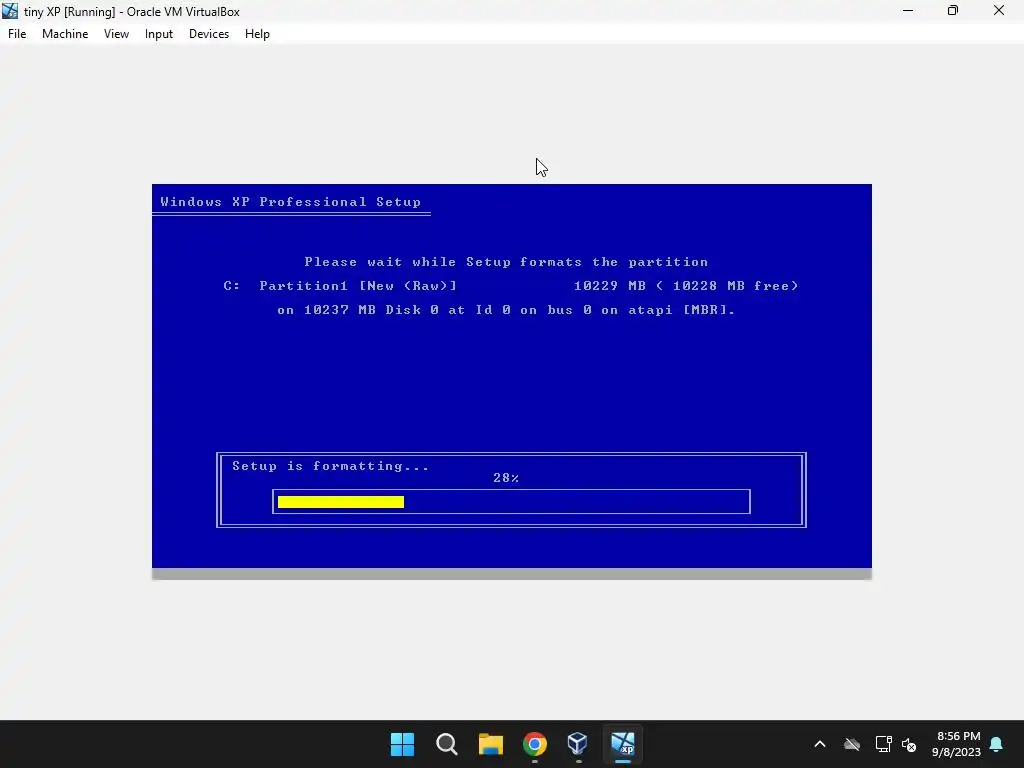Open the notifications bell icon
The height and width of the screenshot is (768, 1024).
996,744
